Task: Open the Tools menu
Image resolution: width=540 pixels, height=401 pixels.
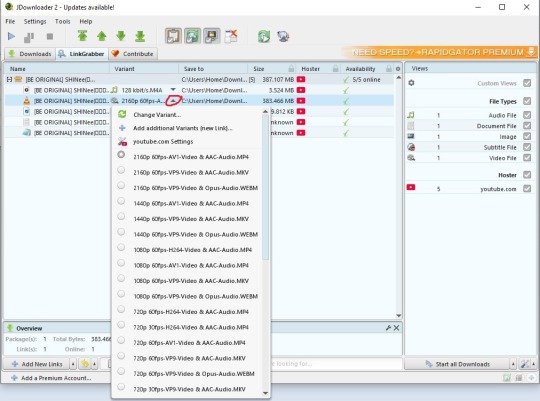Action: click(62, 21)
